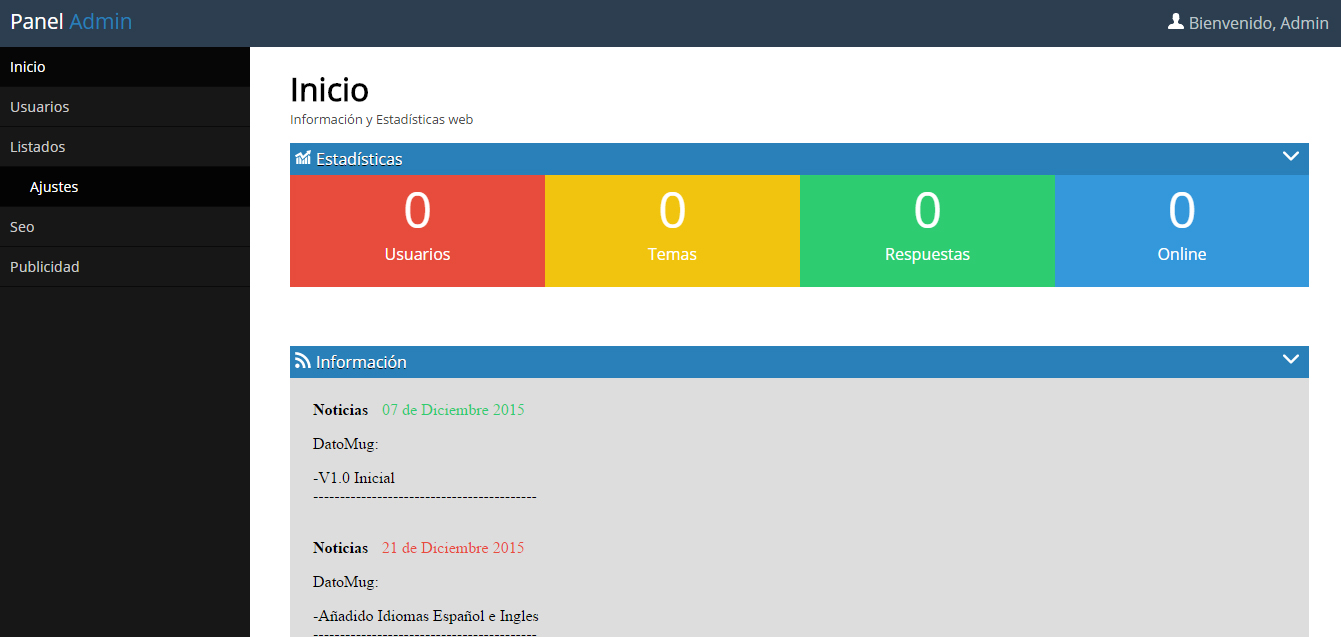Open the Seo sidebar section
This screenshot has width=1341, height=637.
click(x=22, y=227)
